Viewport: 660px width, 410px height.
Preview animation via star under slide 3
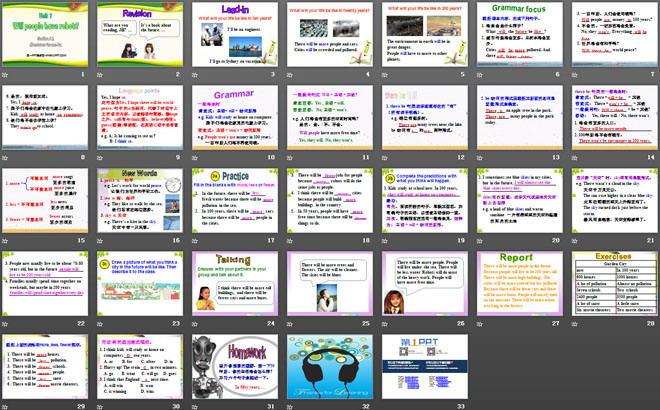(x=195, y=75)
